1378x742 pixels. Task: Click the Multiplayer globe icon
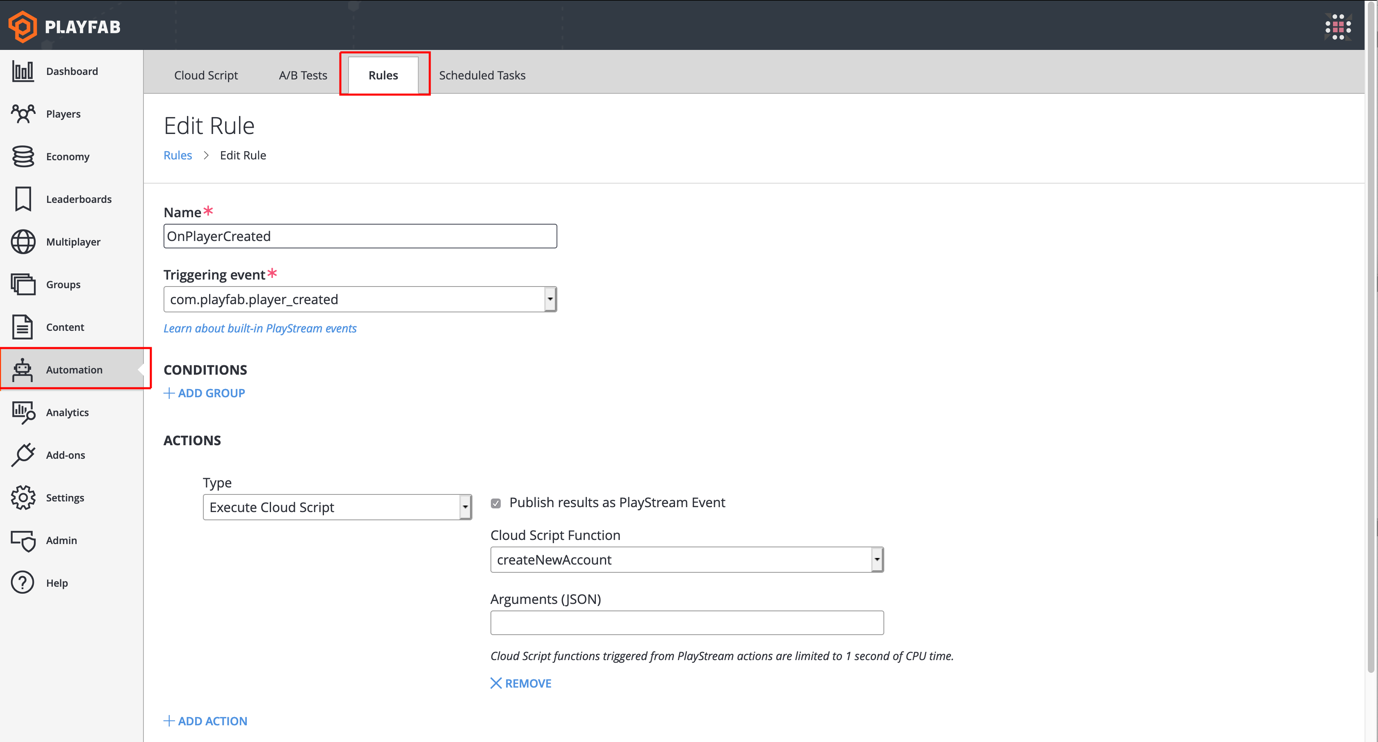coord(23,242)
